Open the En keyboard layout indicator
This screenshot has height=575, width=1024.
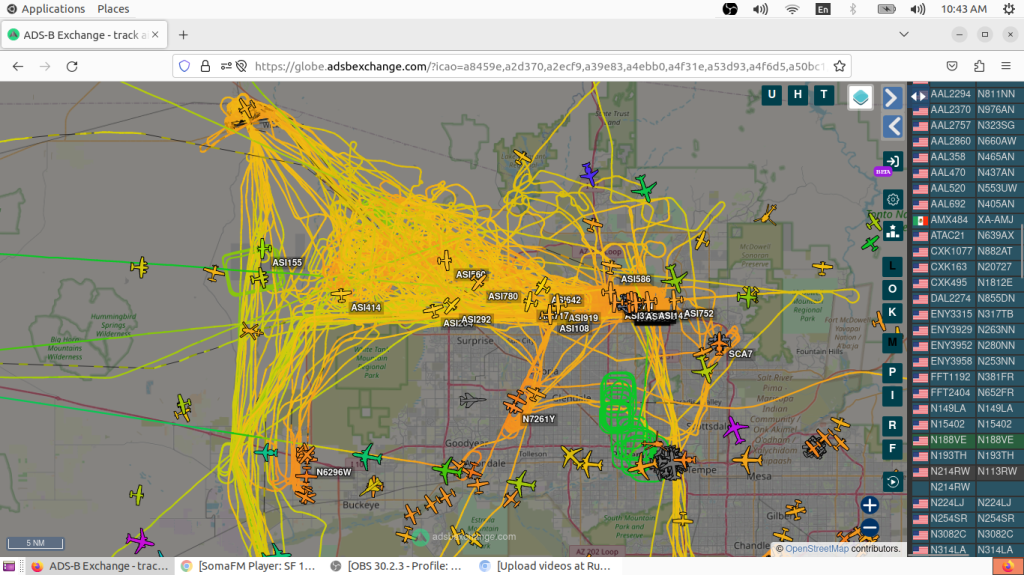click(x=823, y=9)
